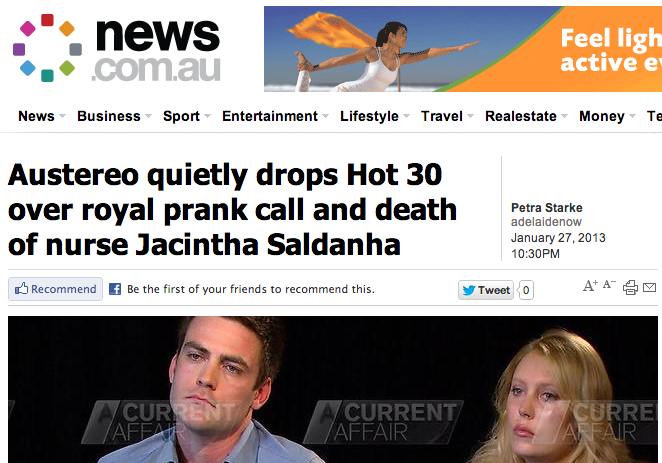The image size is (662, 463).
Task: Open the Travel section
Action: click(x=442, y=116)
